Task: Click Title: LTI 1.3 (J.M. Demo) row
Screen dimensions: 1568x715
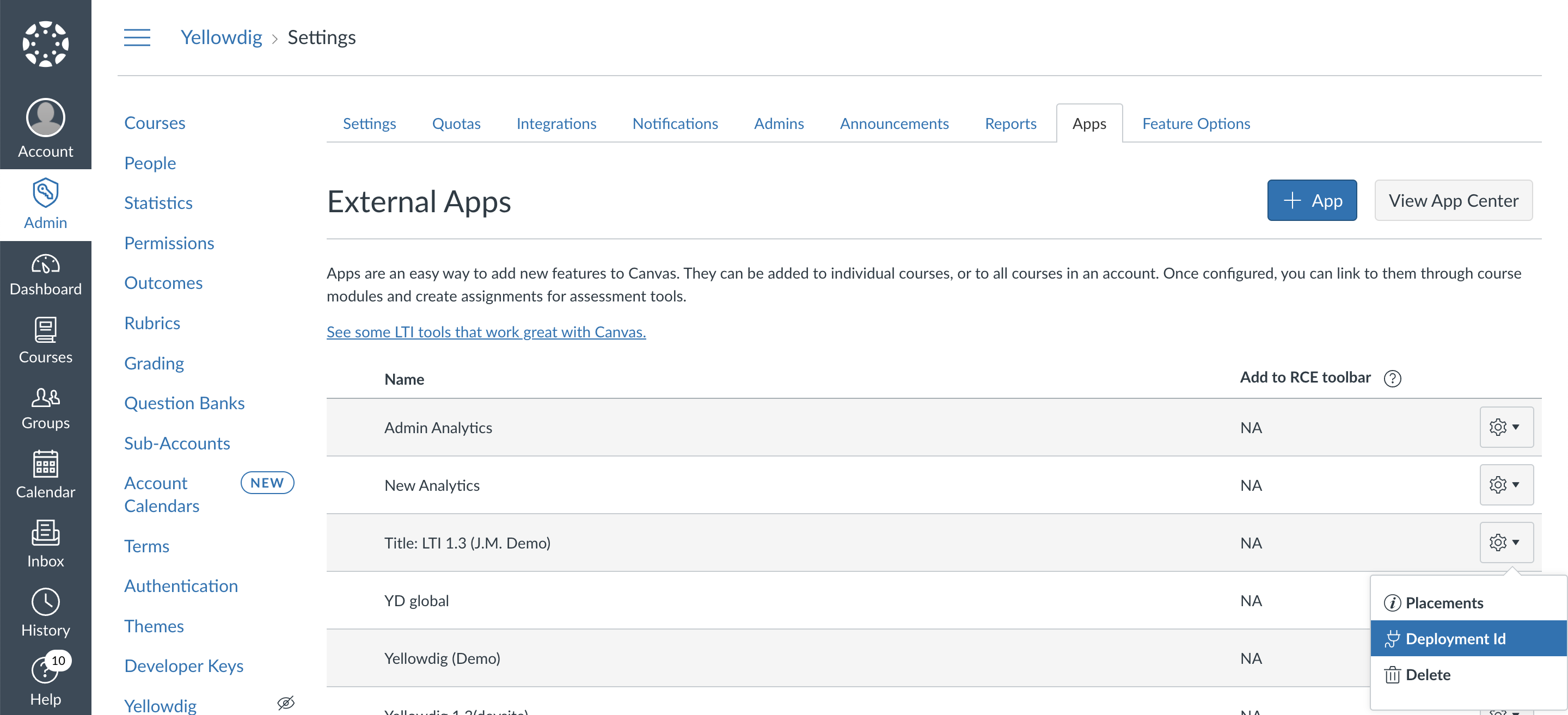Action: coord(934,543)
